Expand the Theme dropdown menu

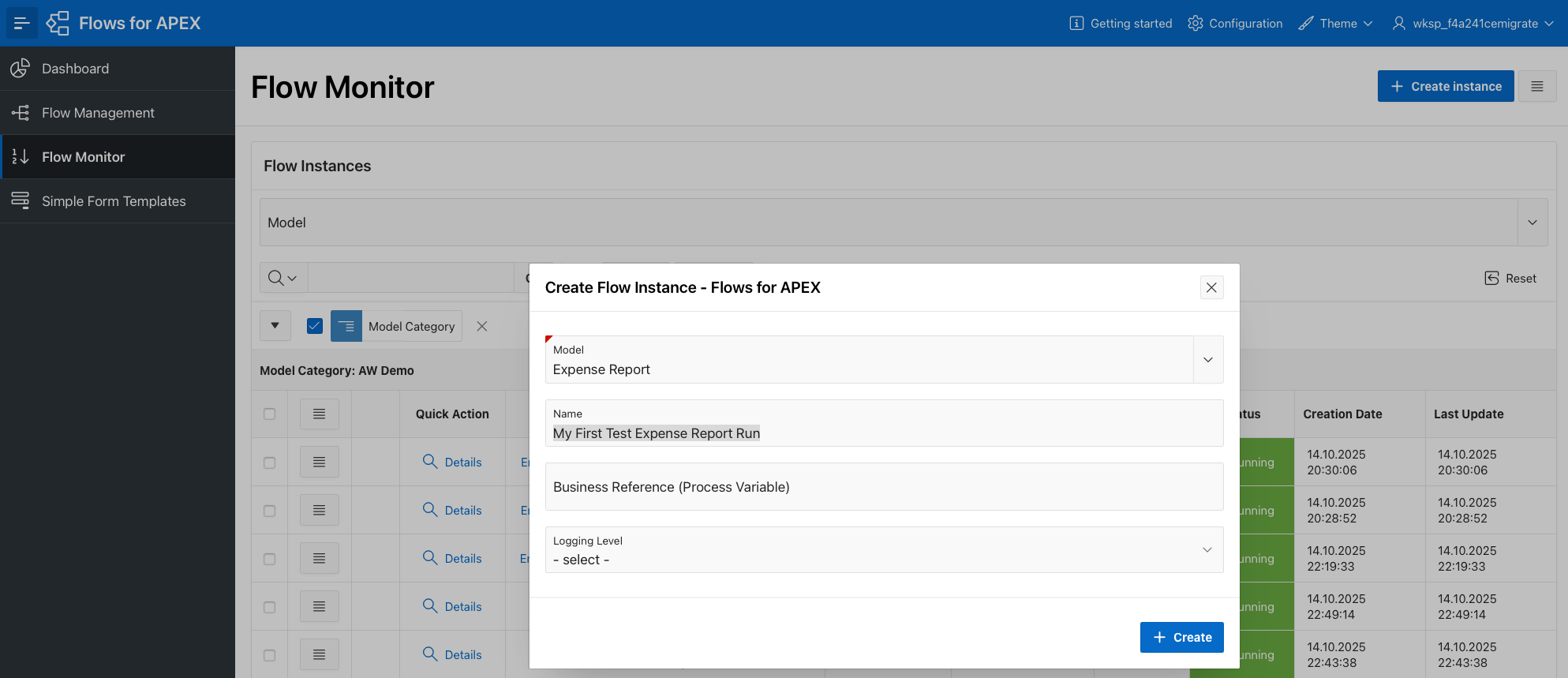point(1336,23)
